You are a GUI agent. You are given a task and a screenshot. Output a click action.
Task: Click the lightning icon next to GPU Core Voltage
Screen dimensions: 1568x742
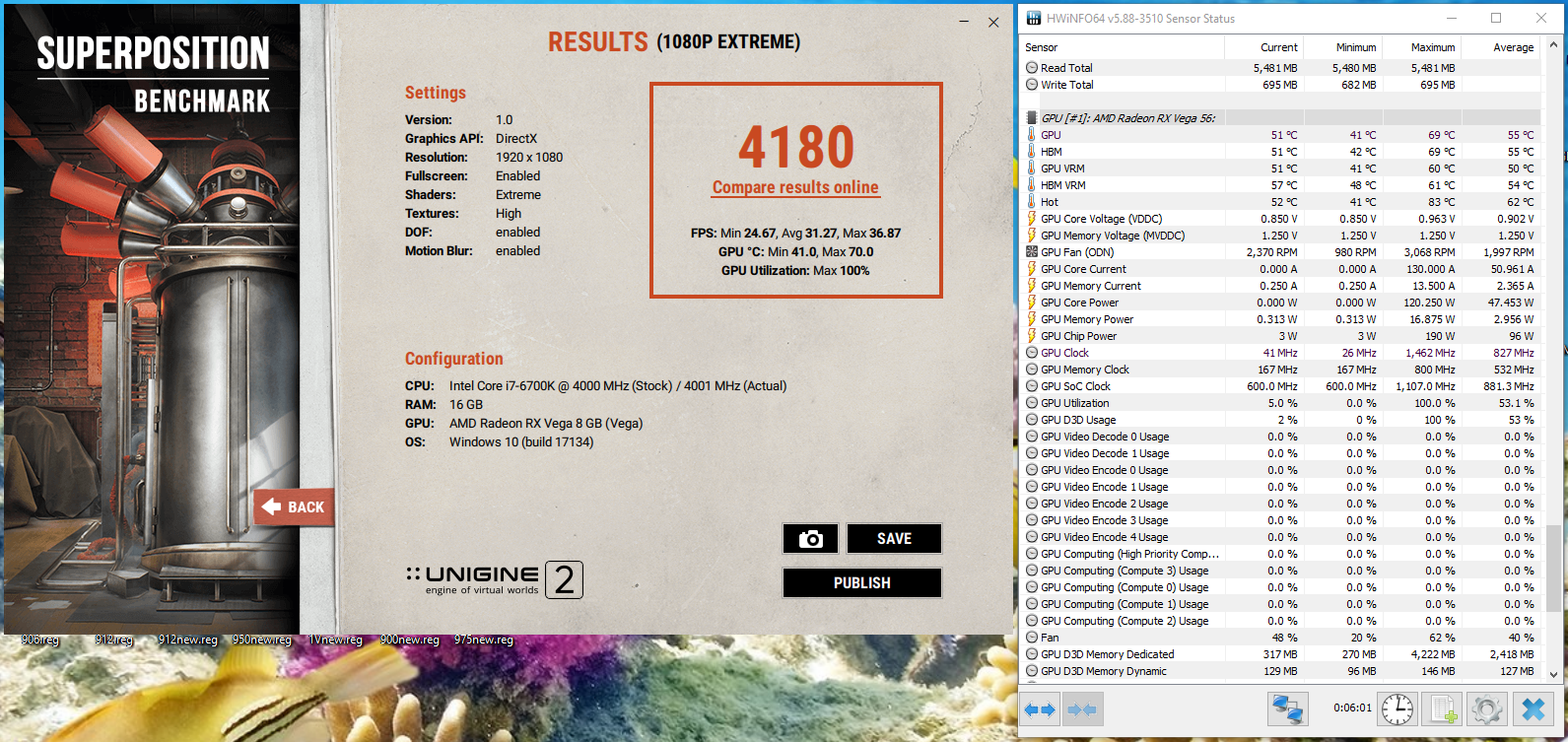[x=1032, y=219]
